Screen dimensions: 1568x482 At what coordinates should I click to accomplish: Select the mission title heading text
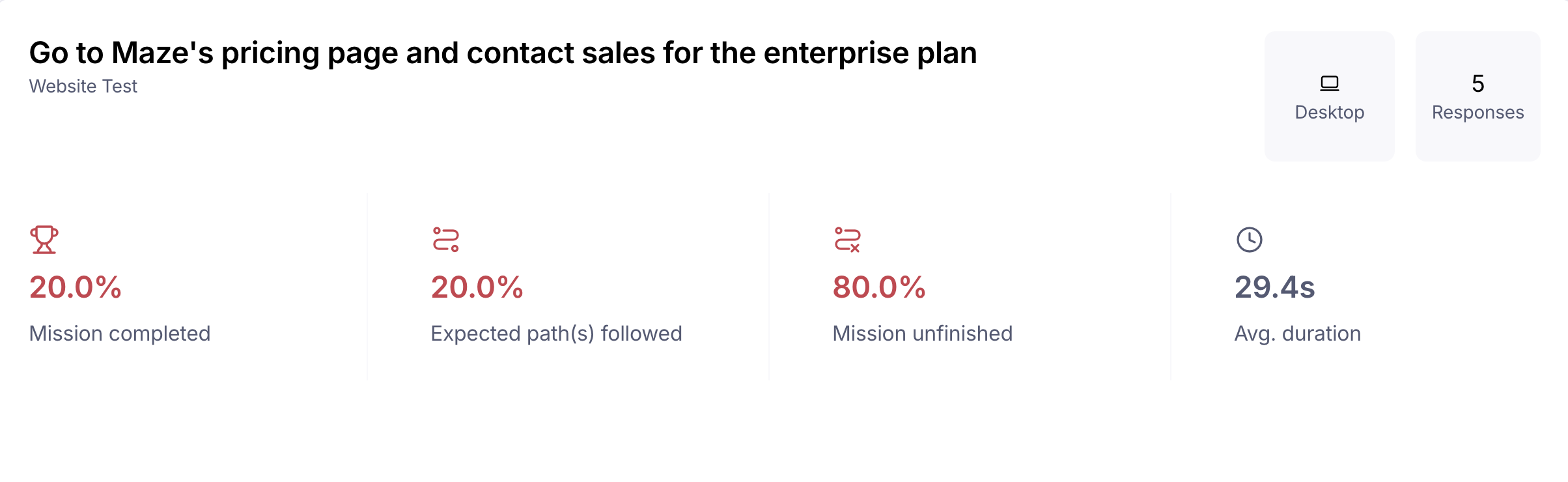[503, 53]
